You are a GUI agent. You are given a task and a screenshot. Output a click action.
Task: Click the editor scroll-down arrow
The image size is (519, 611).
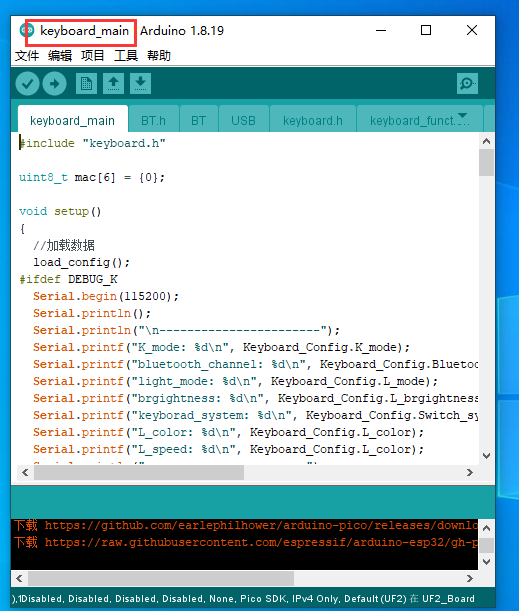(486, 456)
